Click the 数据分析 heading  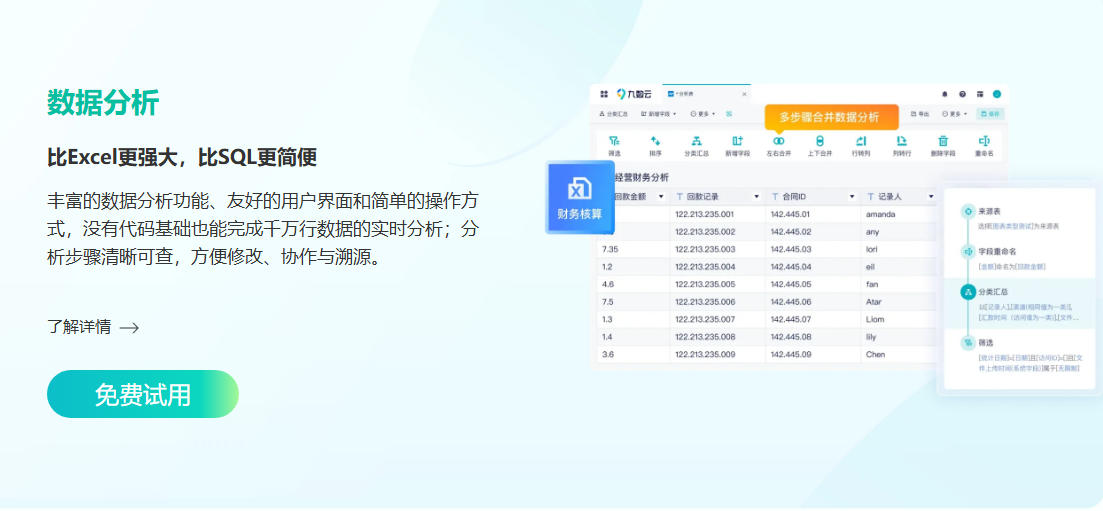tap(103, 103)
